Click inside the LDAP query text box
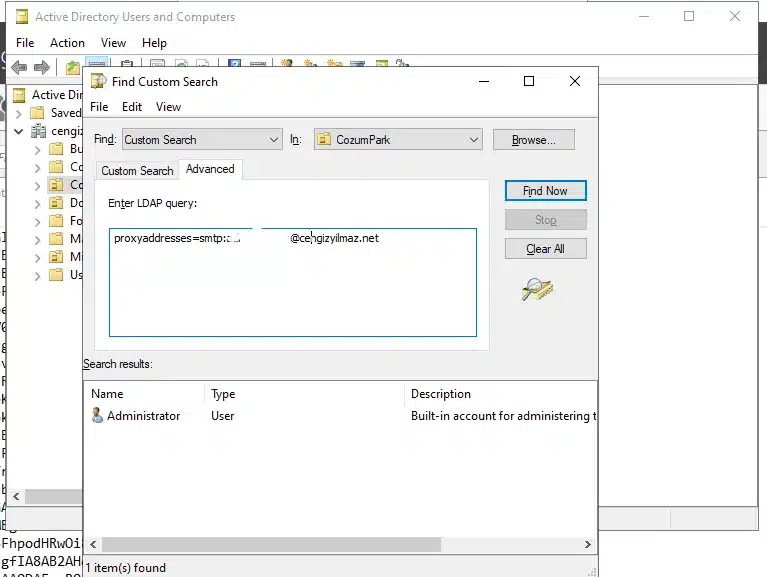This screenshot has width=767, height=577. (x=292, y=290)
